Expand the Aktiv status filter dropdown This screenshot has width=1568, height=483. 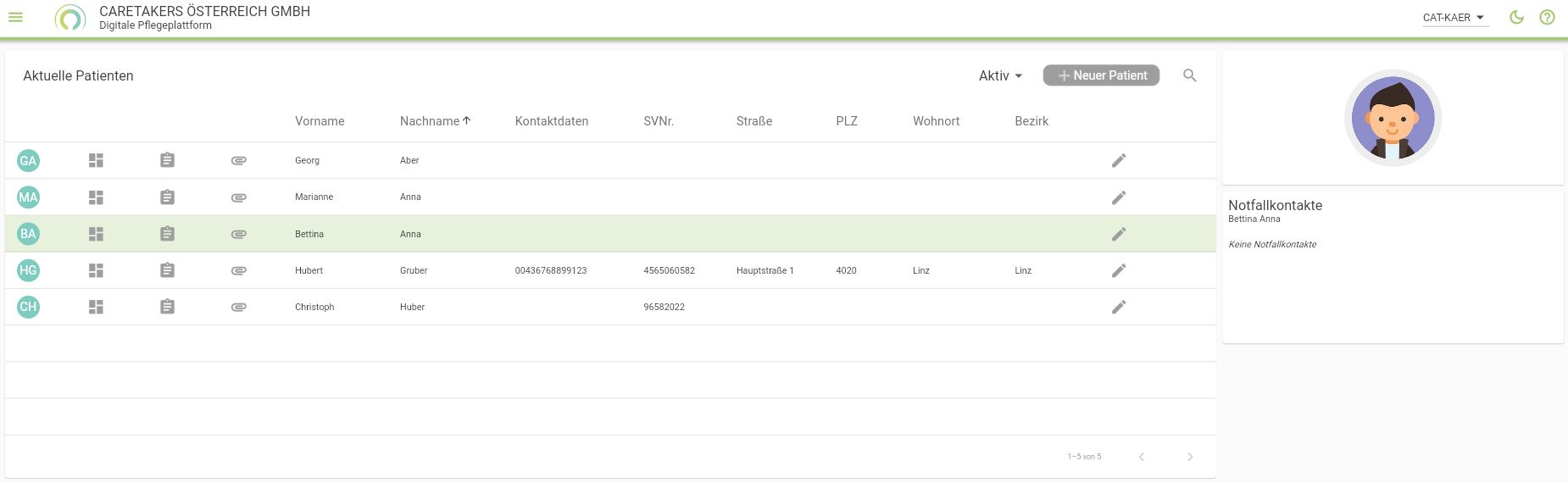tap(1000, 75)
